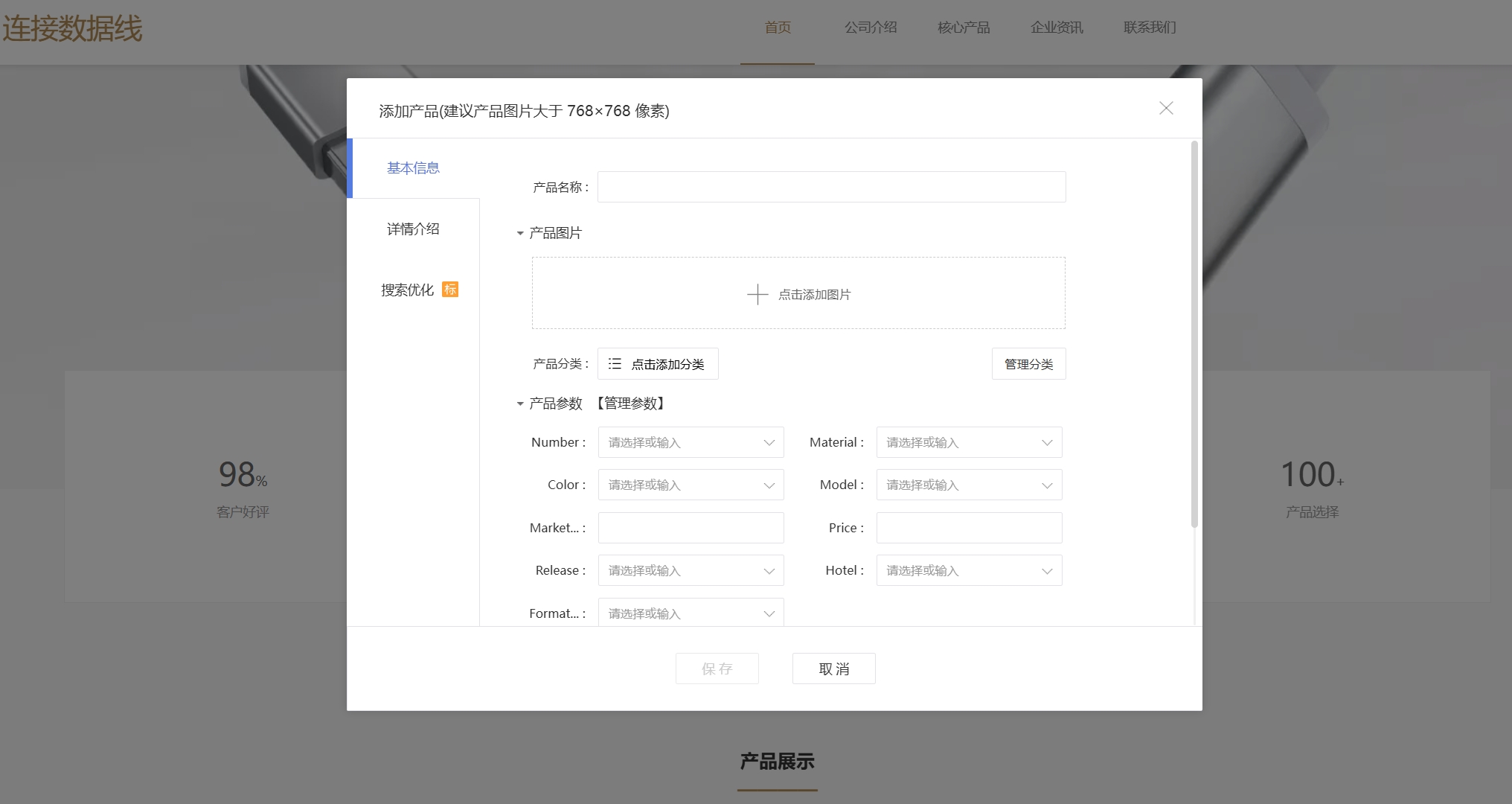This screenshot has height=804, width=1512.
Task: Switch to 搜索优化 tab
Action: point(408,290)
